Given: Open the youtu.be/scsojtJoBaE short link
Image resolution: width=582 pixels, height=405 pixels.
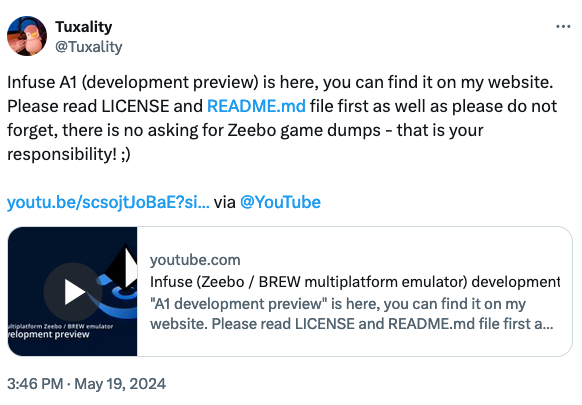Looking at the screenshot, I should (x=108, y=202).
